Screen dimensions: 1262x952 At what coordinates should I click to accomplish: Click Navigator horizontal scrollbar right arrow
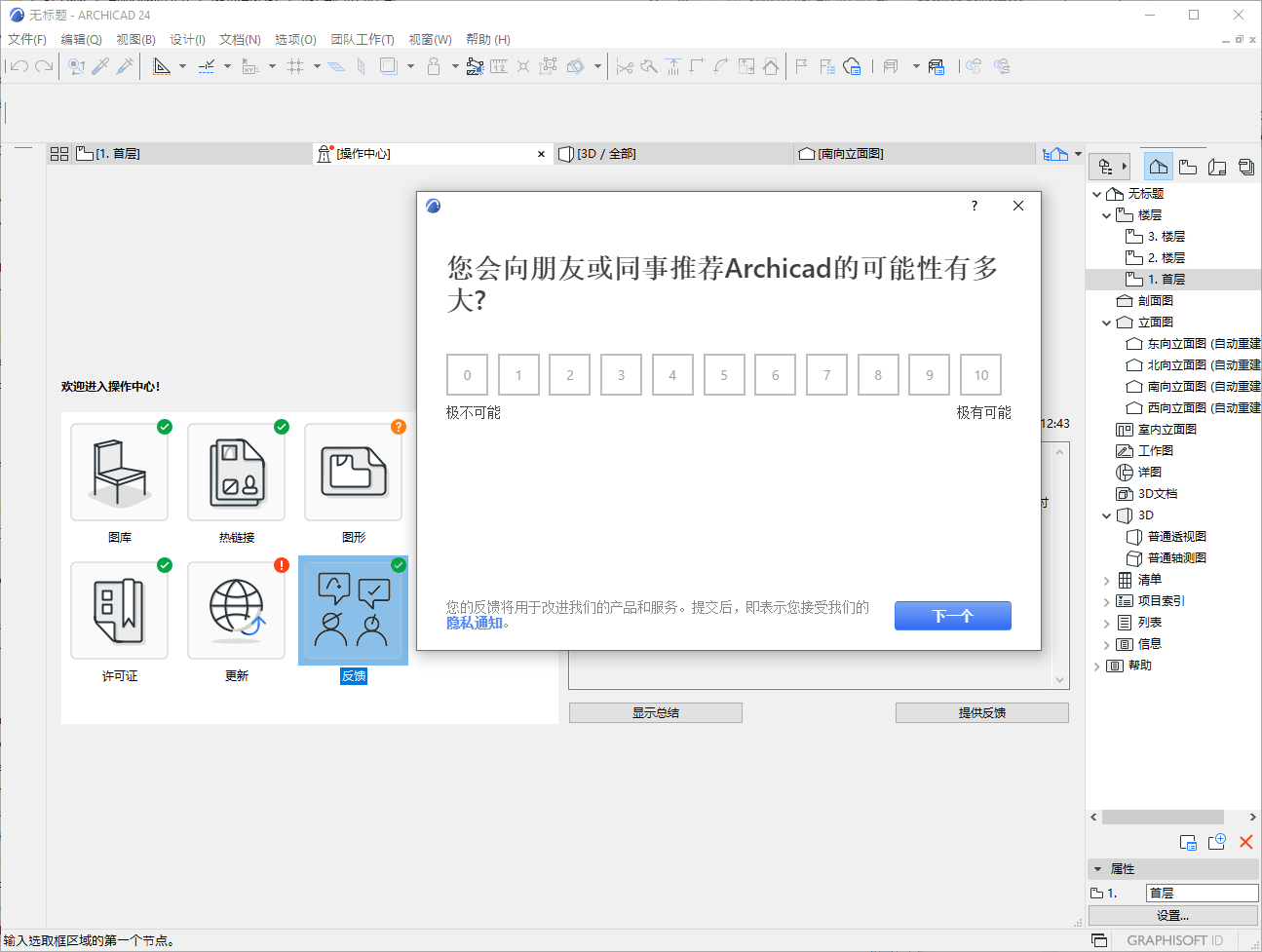pos(1253,818)
